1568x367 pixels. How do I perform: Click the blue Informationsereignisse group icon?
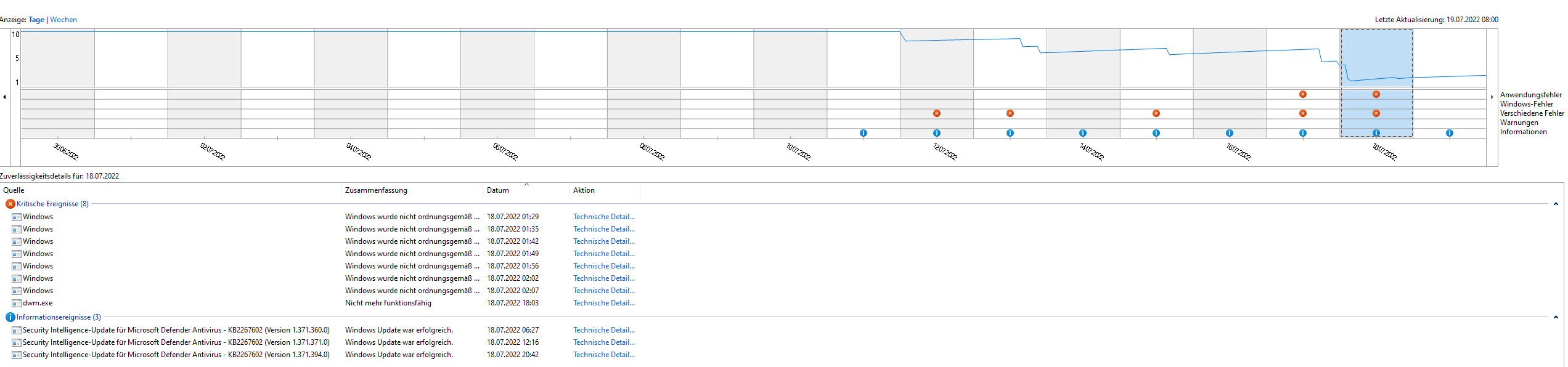point(10,317)
